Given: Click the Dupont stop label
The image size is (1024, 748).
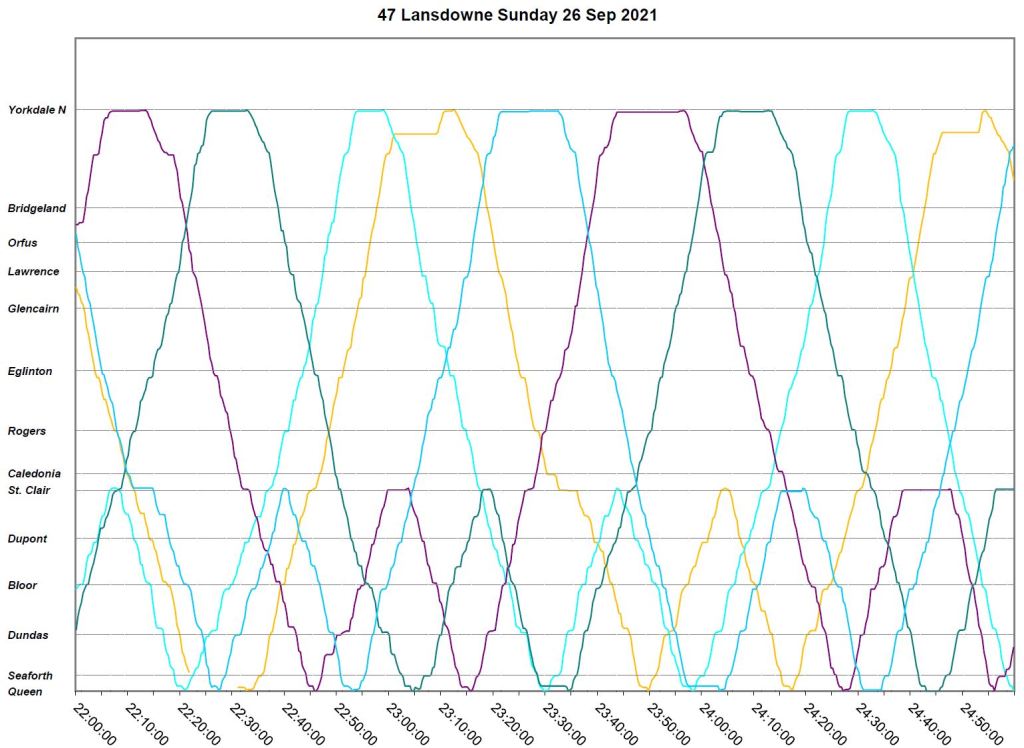Looking at the screenshot, I should 27,539.
